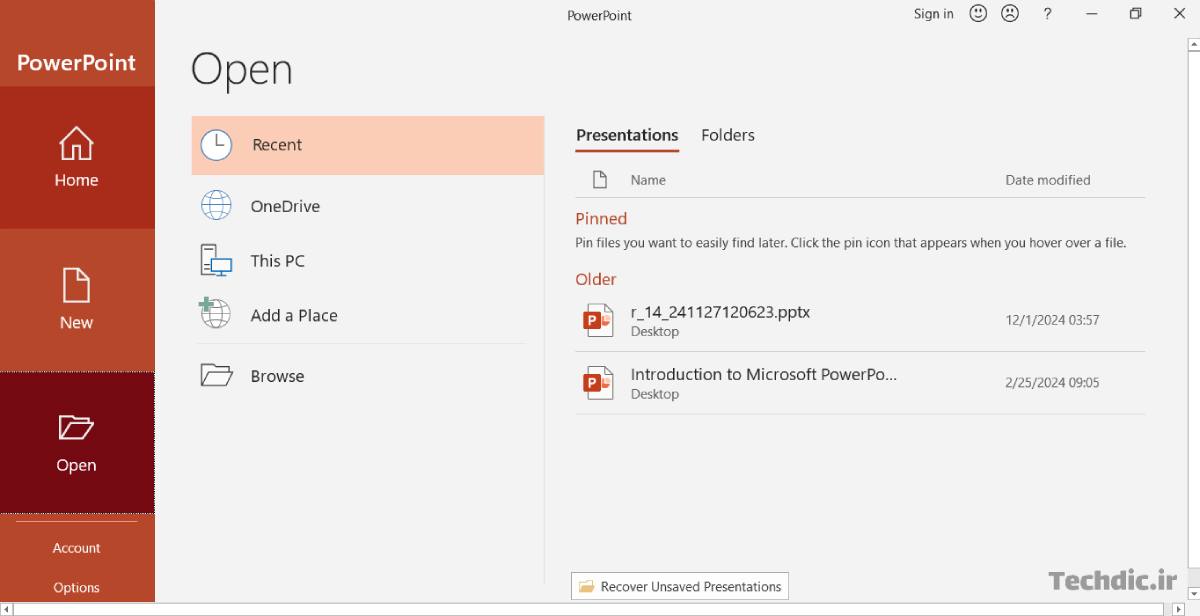Click the Add a Place icon

[x=215, y=314]
